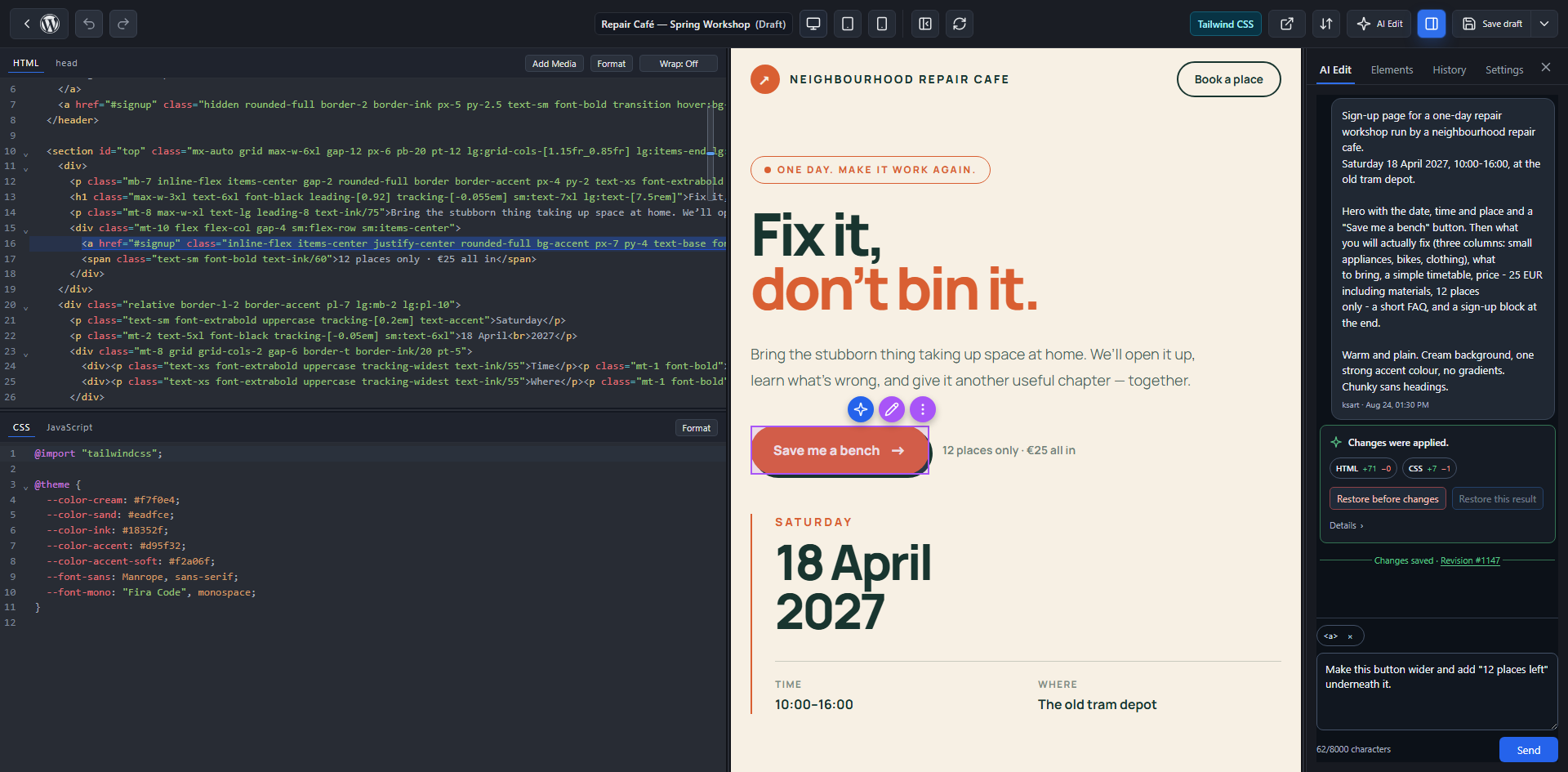Focus the AI prompt text box

[x=1437, y=691]
